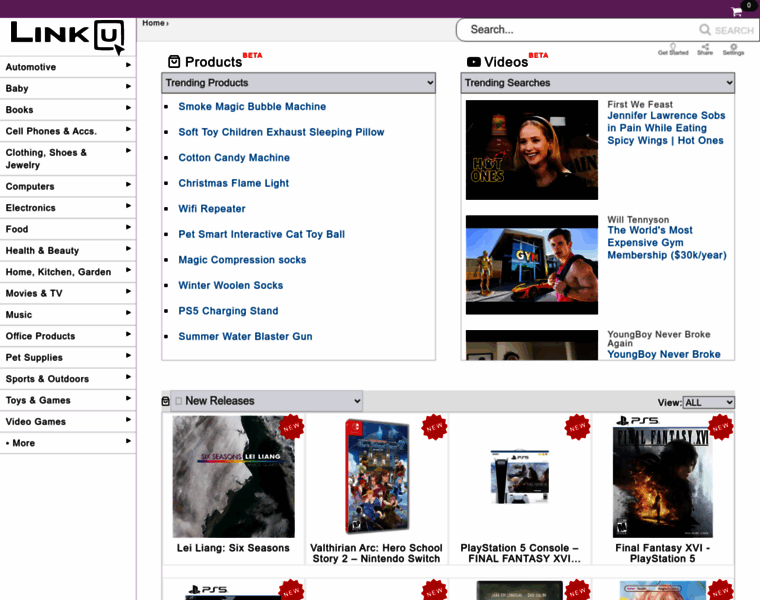Open the Cell Phones & Accs. menu
This screenshot has height=600, width=760.
pos(68,131)
